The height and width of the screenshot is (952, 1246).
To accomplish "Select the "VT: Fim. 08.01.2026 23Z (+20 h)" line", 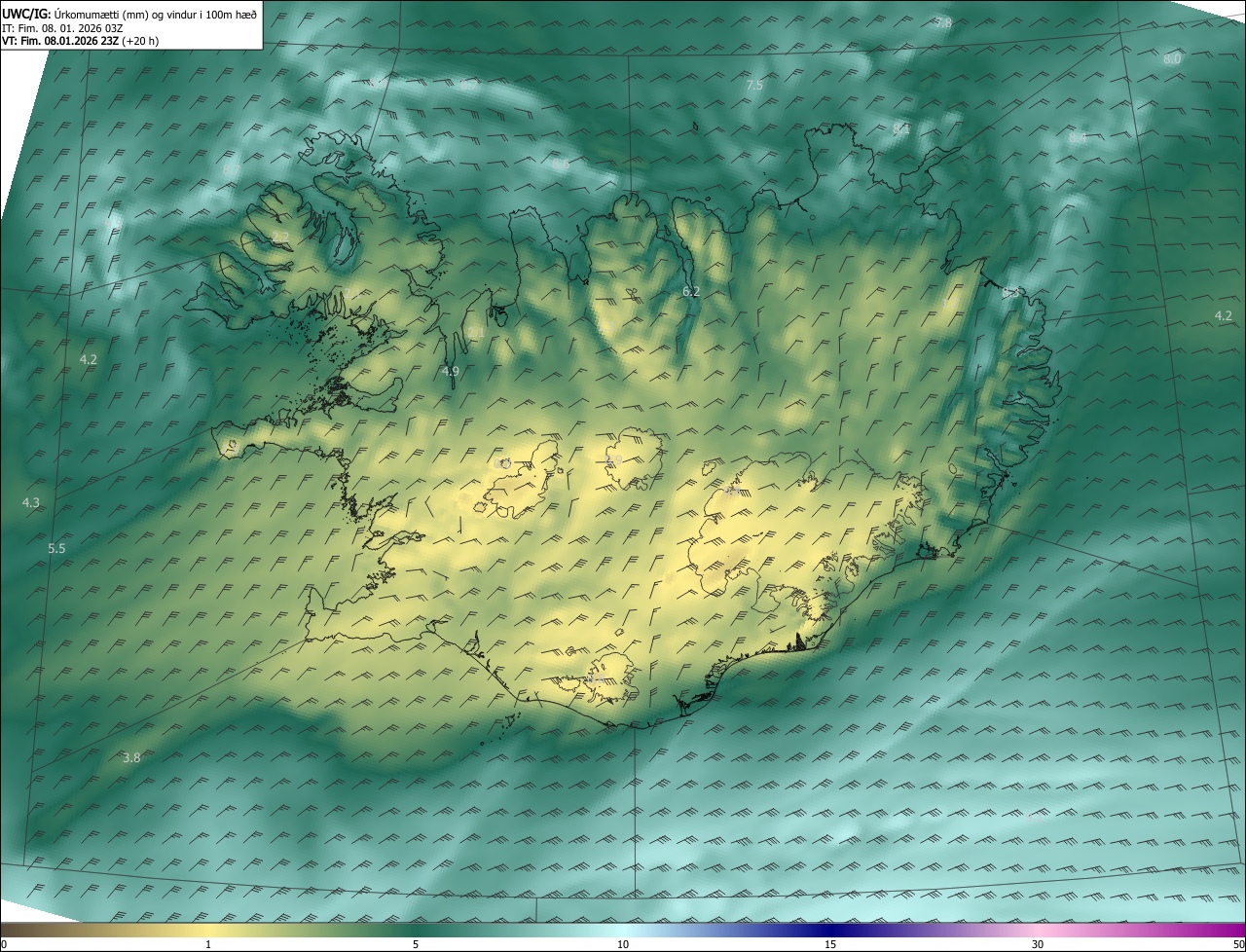I will click(x=80, y=41).
